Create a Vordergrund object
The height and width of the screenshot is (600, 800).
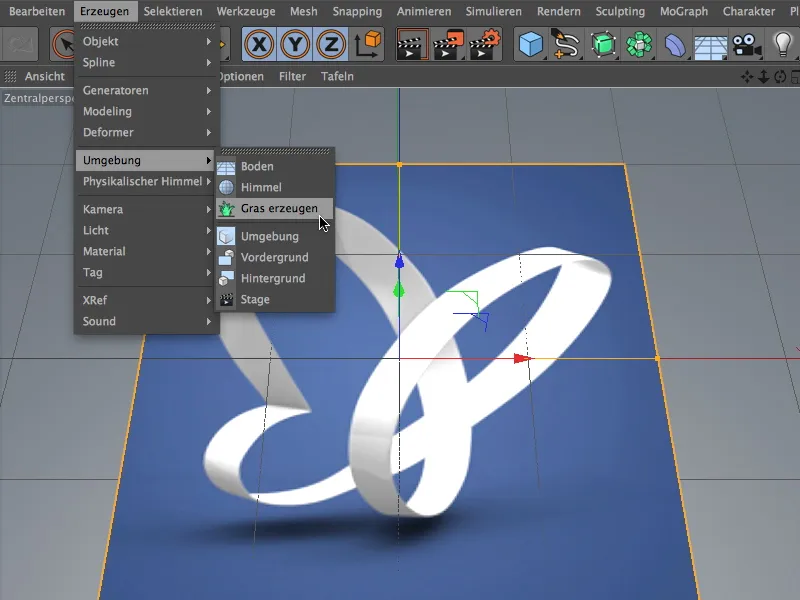(x=275, y=257)
